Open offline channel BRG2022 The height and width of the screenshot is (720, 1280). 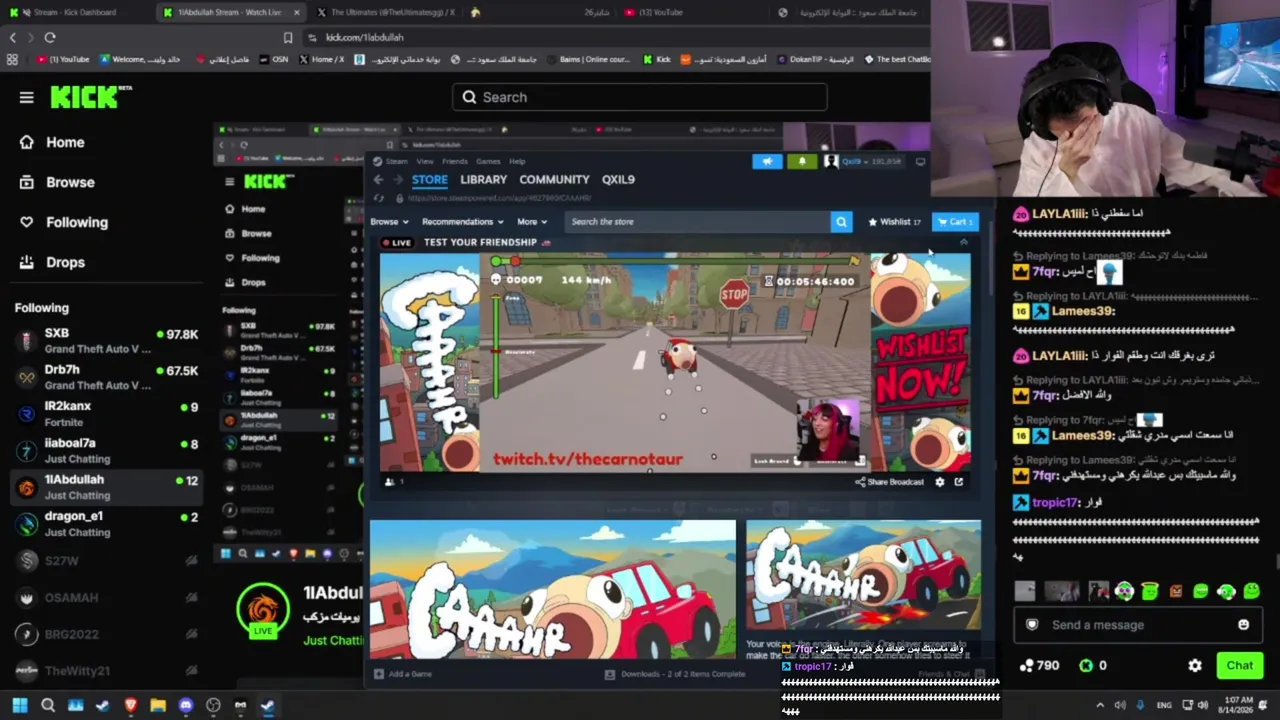105,634
